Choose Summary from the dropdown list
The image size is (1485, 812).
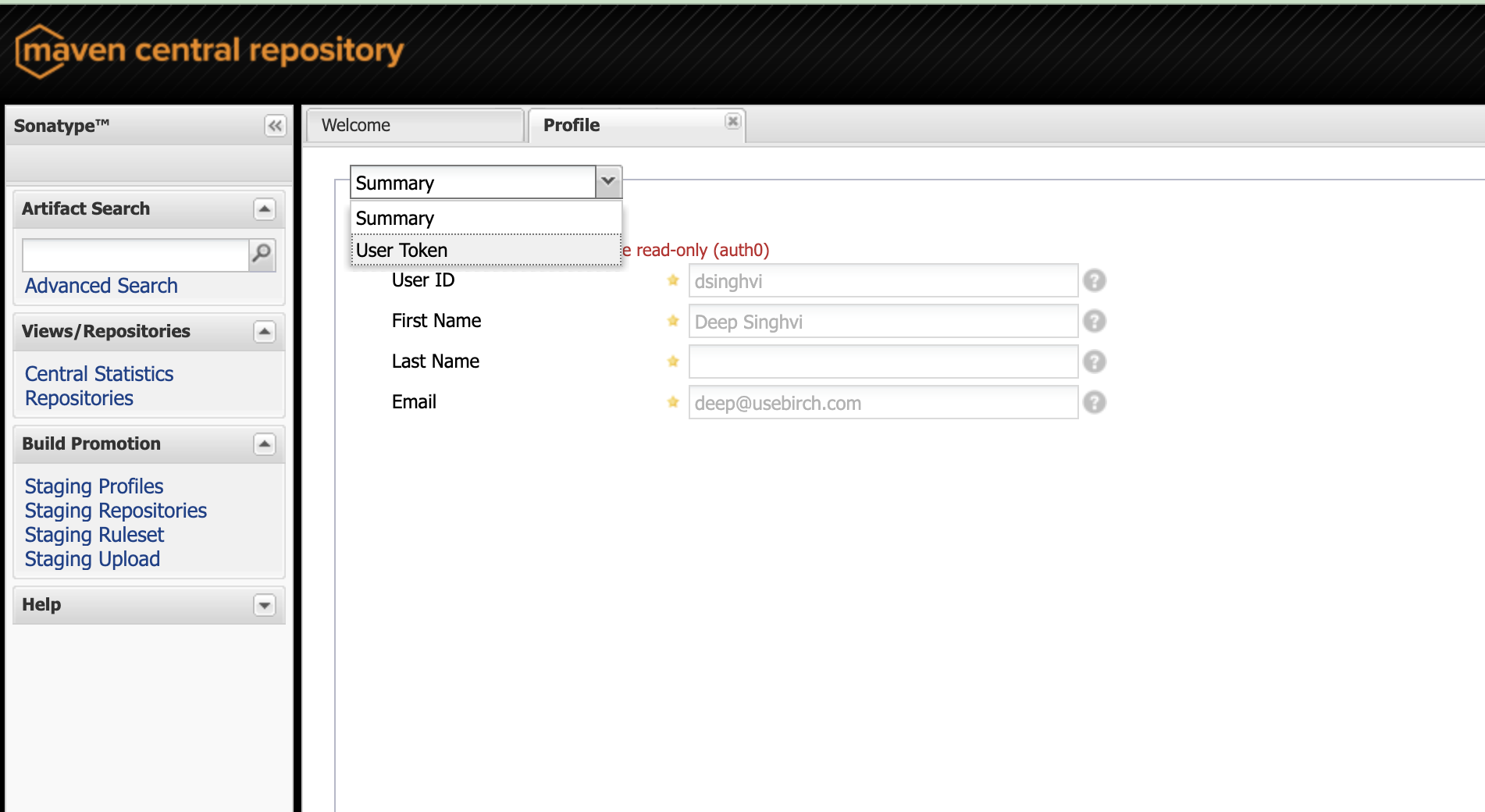click(x=486, y=219)
